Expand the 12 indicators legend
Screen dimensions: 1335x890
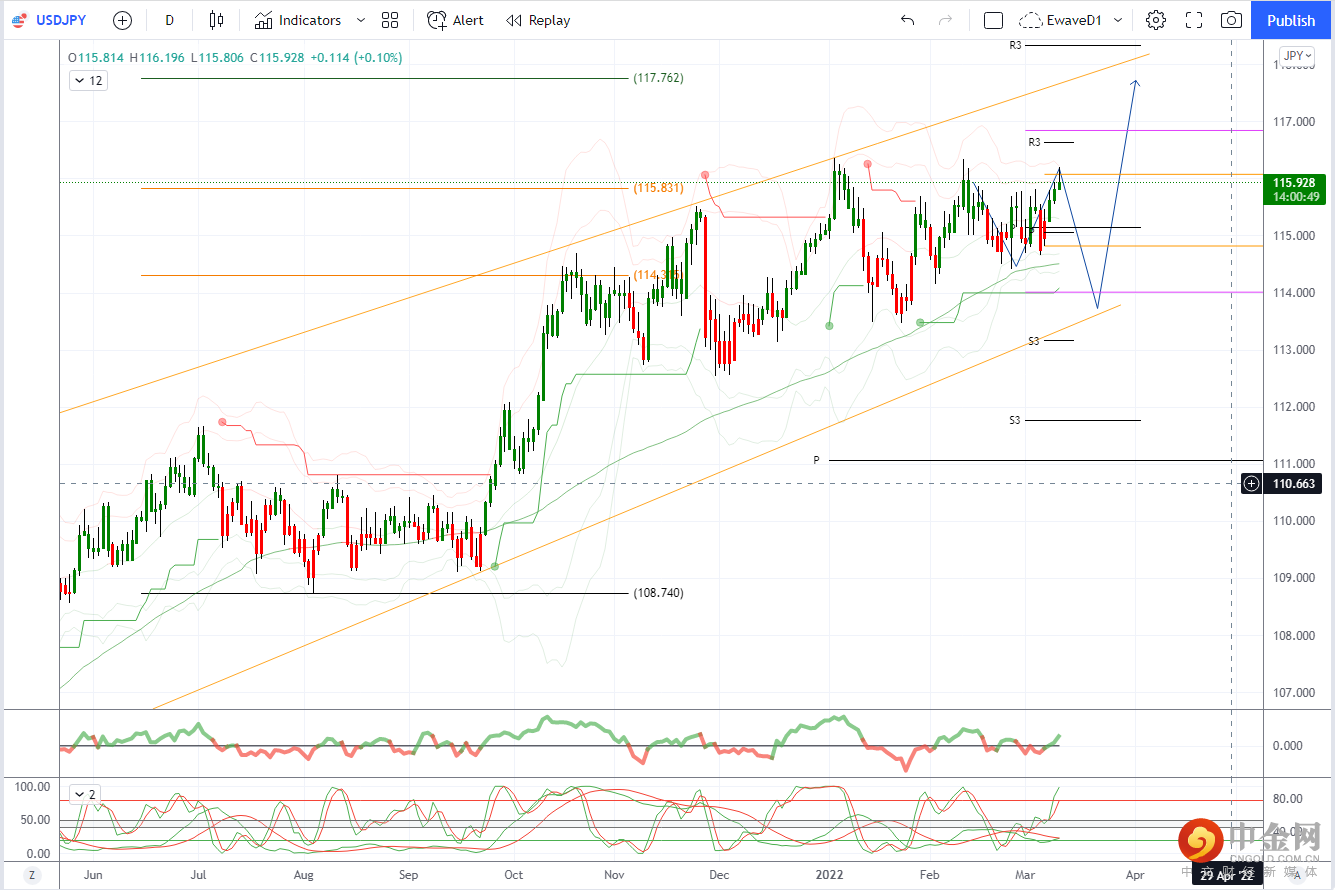coord(88,81)
